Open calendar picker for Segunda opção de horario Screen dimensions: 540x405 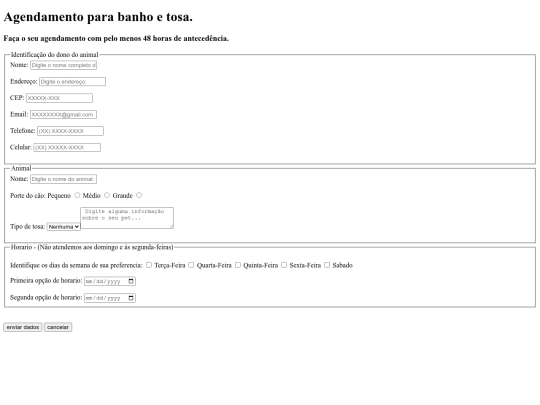(x=131, y=298)
